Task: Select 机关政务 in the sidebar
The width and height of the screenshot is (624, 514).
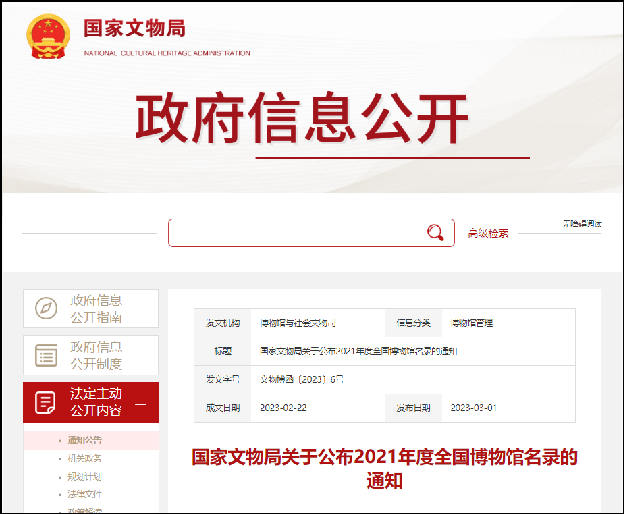Action: 84,458
